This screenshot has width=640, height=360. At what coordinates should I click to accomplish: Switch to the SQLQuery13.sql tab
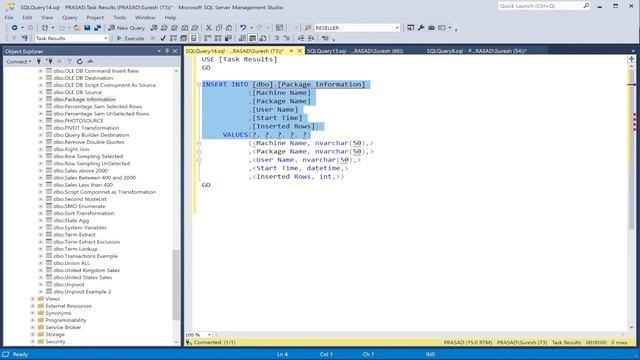[x=355, y=51]
